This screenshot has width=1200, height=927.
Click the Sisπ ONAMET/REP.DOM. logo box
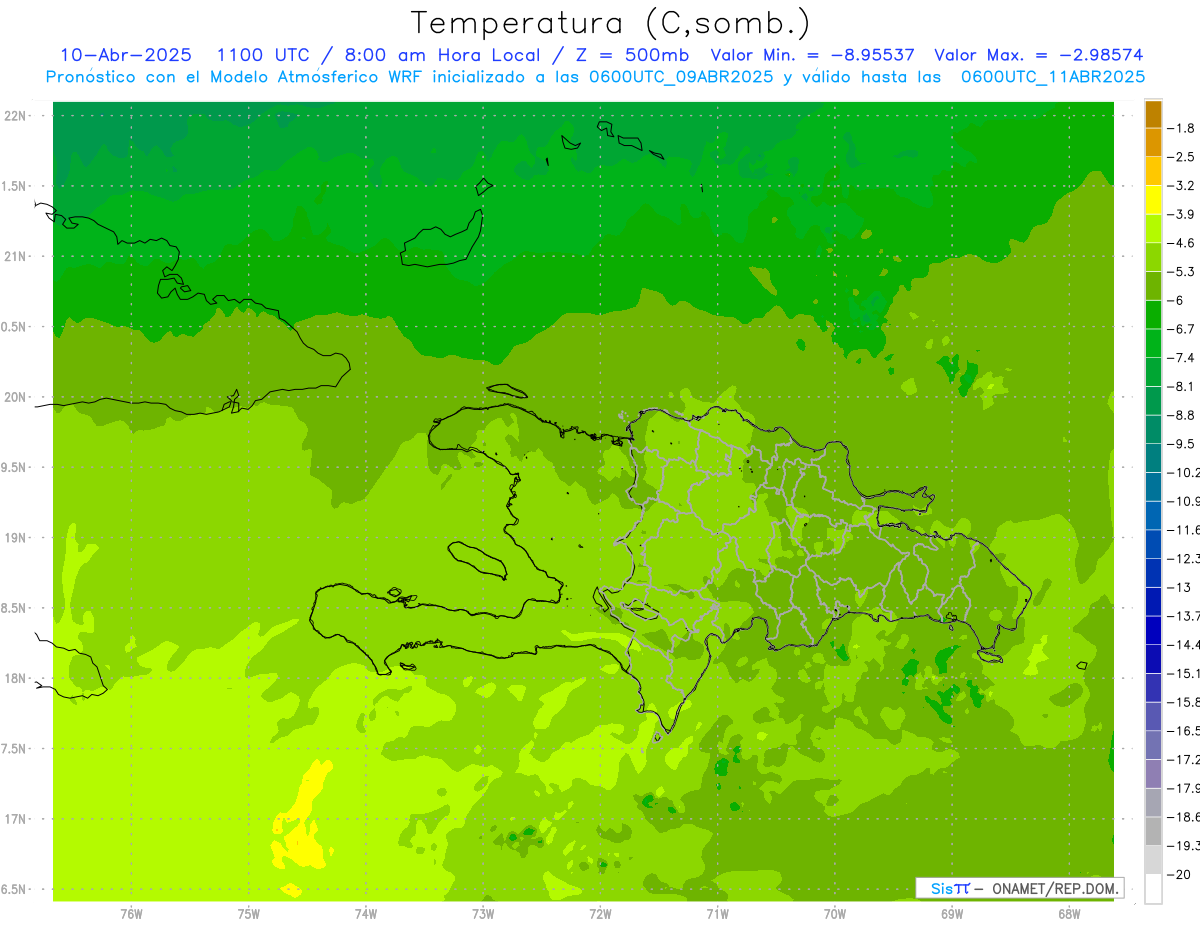coord(1020,888)
